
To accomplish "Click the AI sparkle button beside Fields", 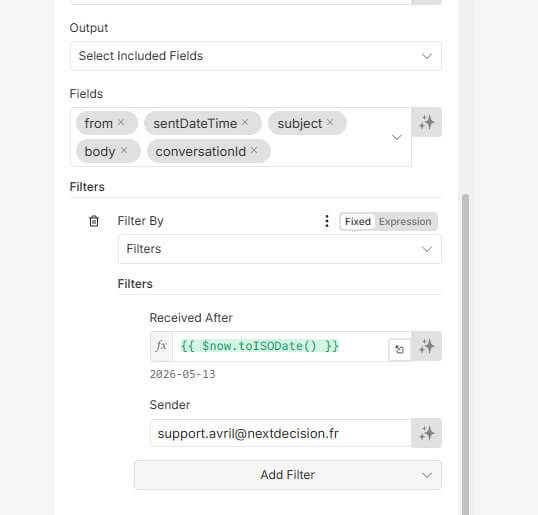I will pyautogui.click(x=426, y=122).
